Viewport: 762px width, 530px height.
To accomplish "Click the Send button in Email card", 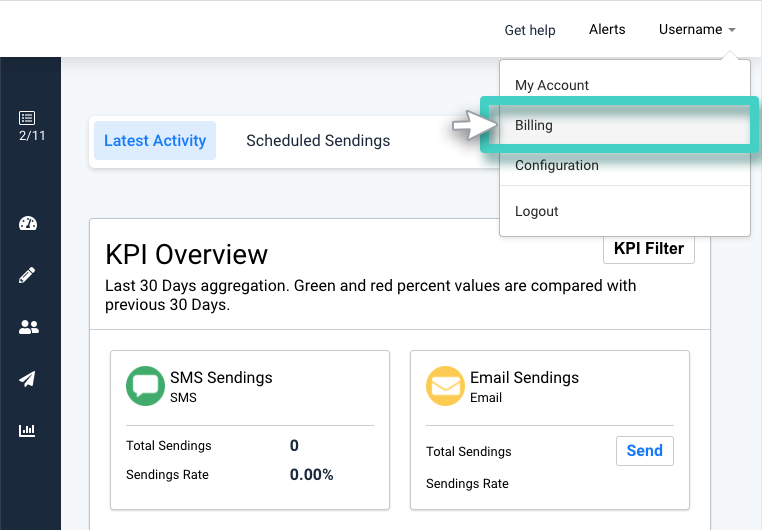I will 644,451.
